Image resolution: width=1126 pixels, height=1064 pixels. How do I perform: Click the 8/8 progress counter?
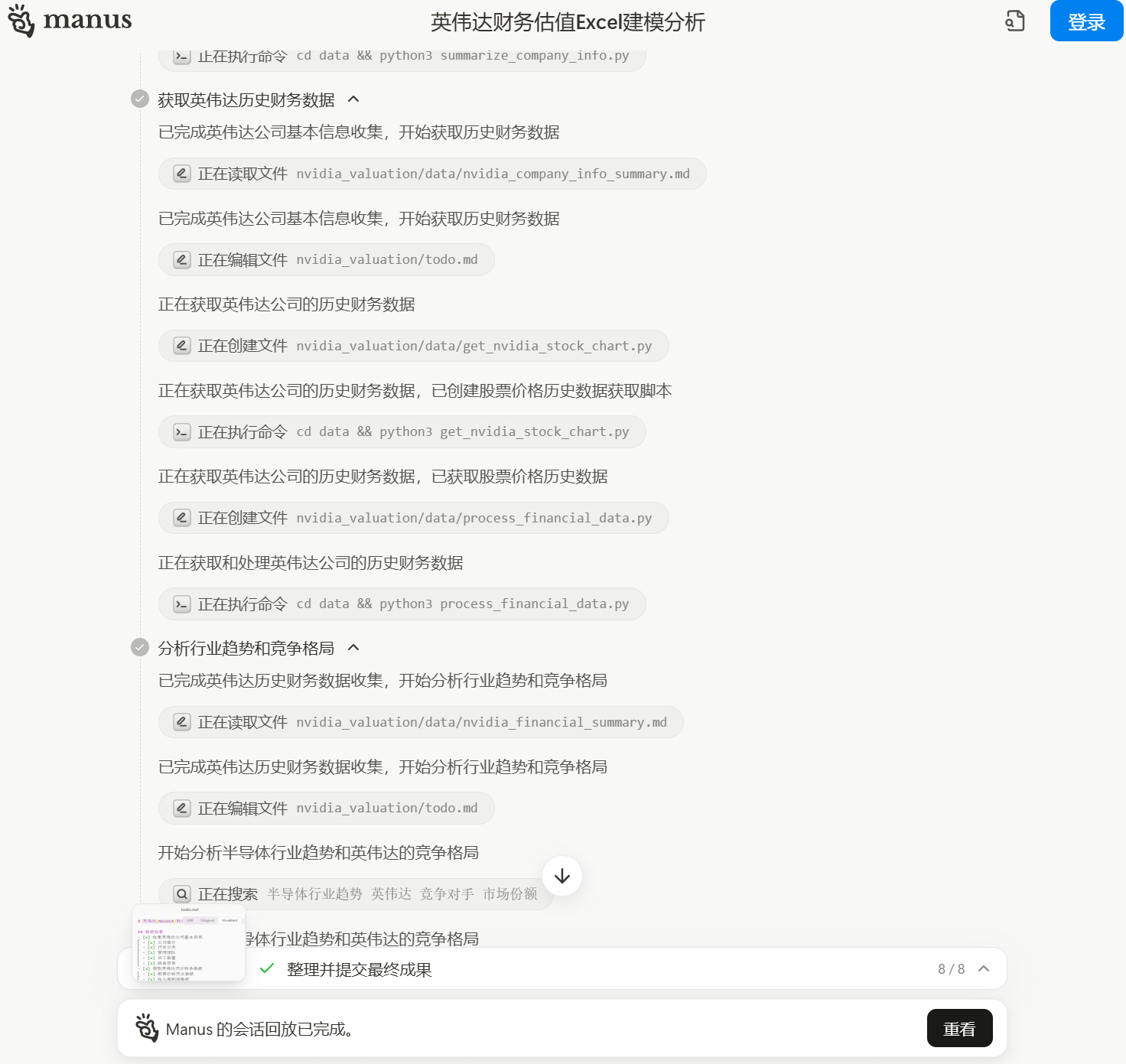(951, 969)
